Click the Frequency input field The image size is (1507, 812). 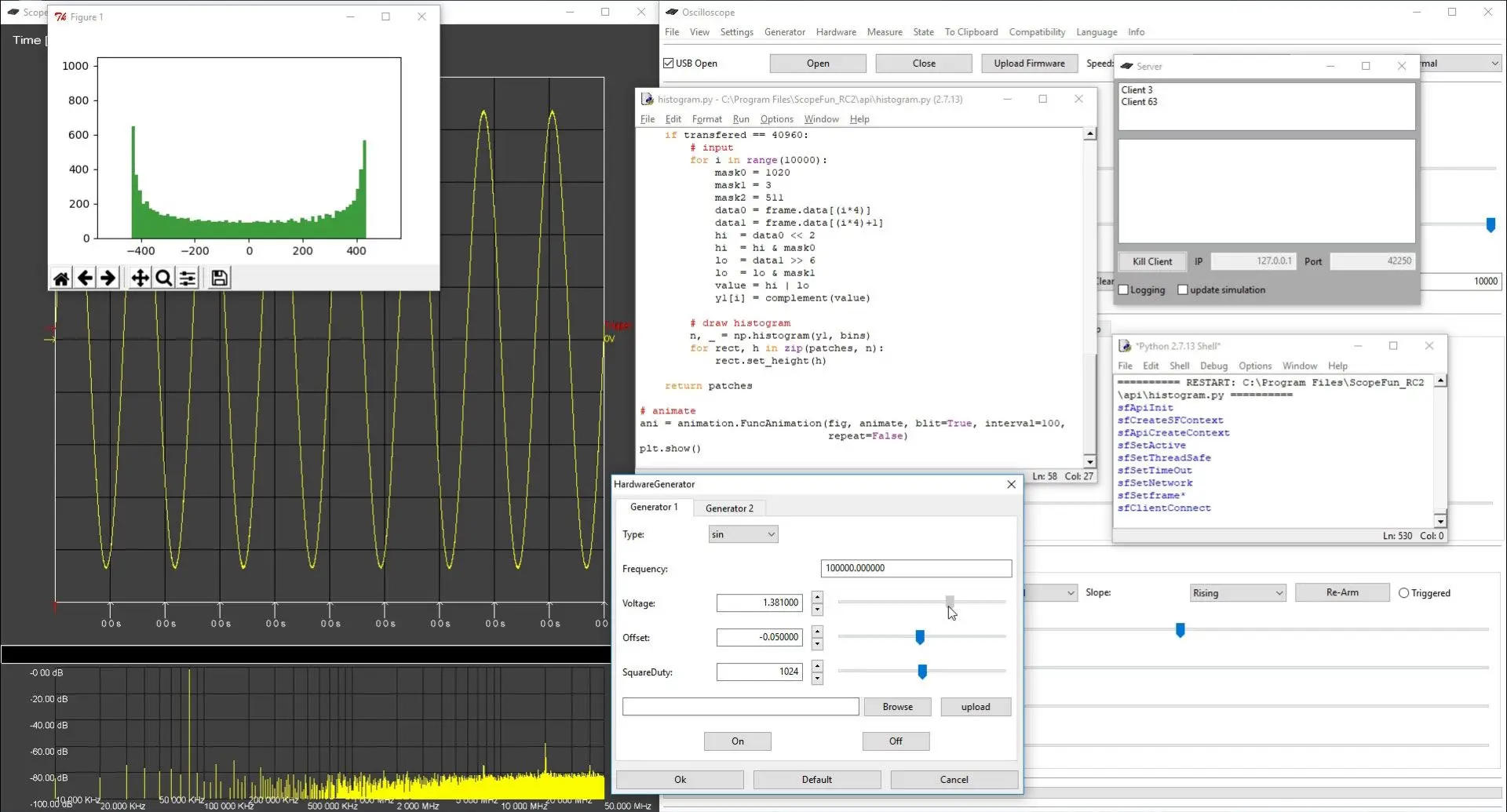[915, 568]
